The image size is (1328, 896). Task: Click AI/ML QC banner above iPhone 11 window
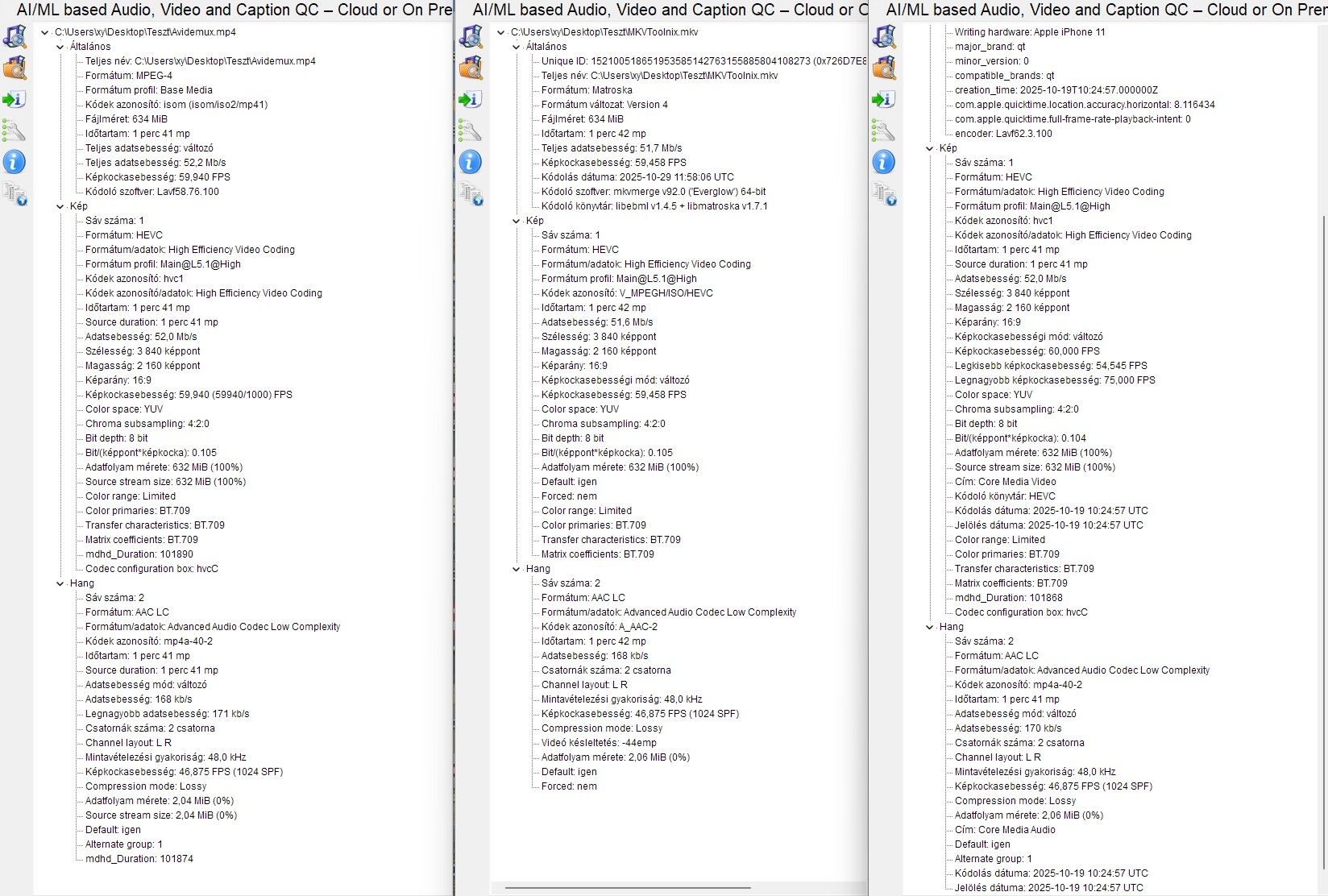click(x=1106, y=10)
